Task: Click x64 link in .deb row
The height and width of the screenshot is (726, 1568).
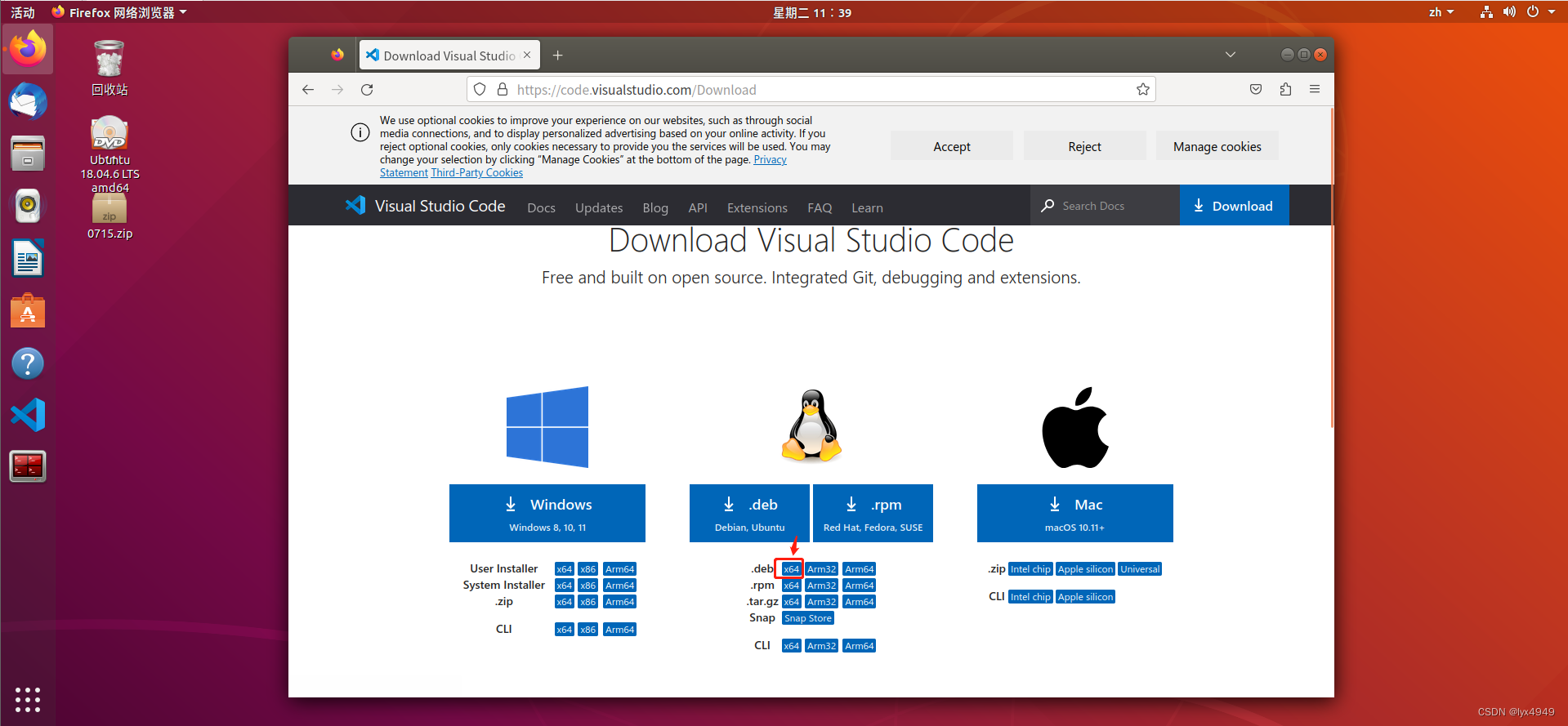Action: click(x=791, y=569)
